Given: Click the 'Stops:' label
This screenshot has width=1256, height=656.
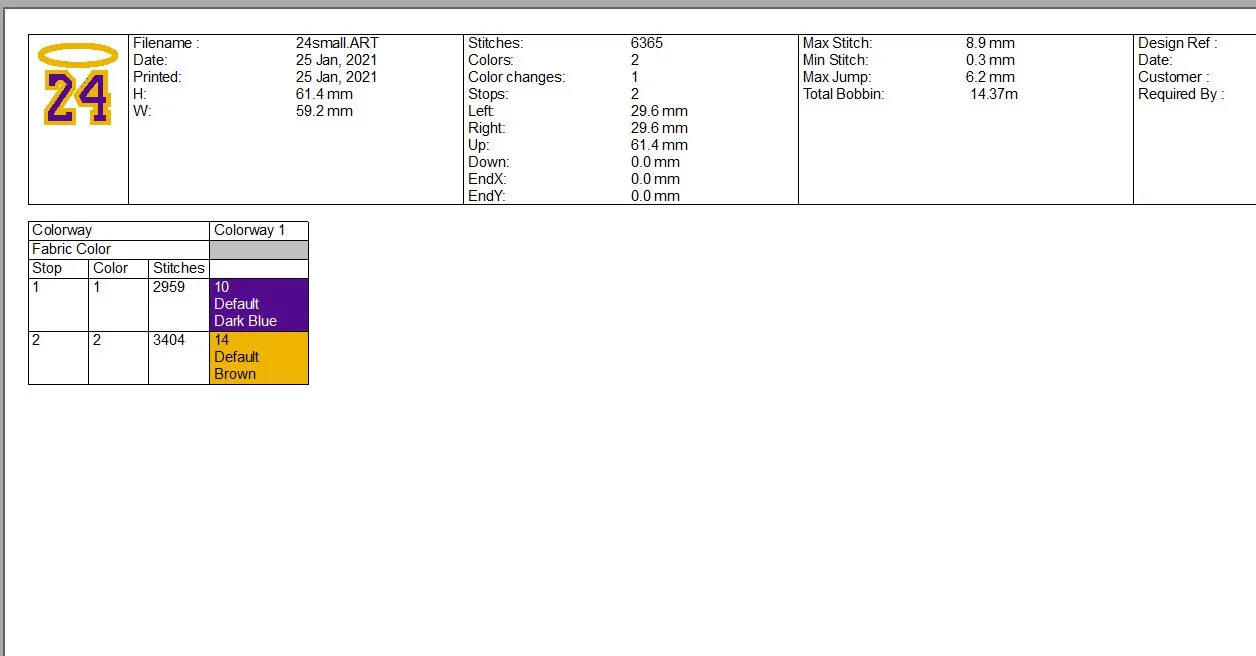Looking at the screenshot, I should [x=488, y=94].
